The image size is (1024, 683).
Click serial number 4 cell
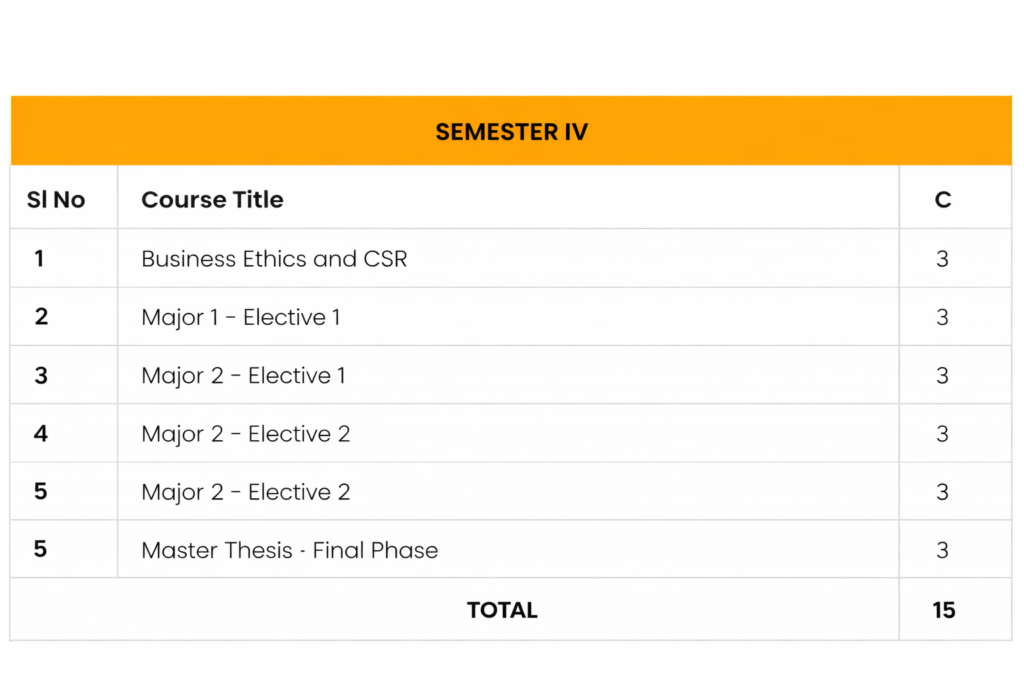tap(41, 434)
